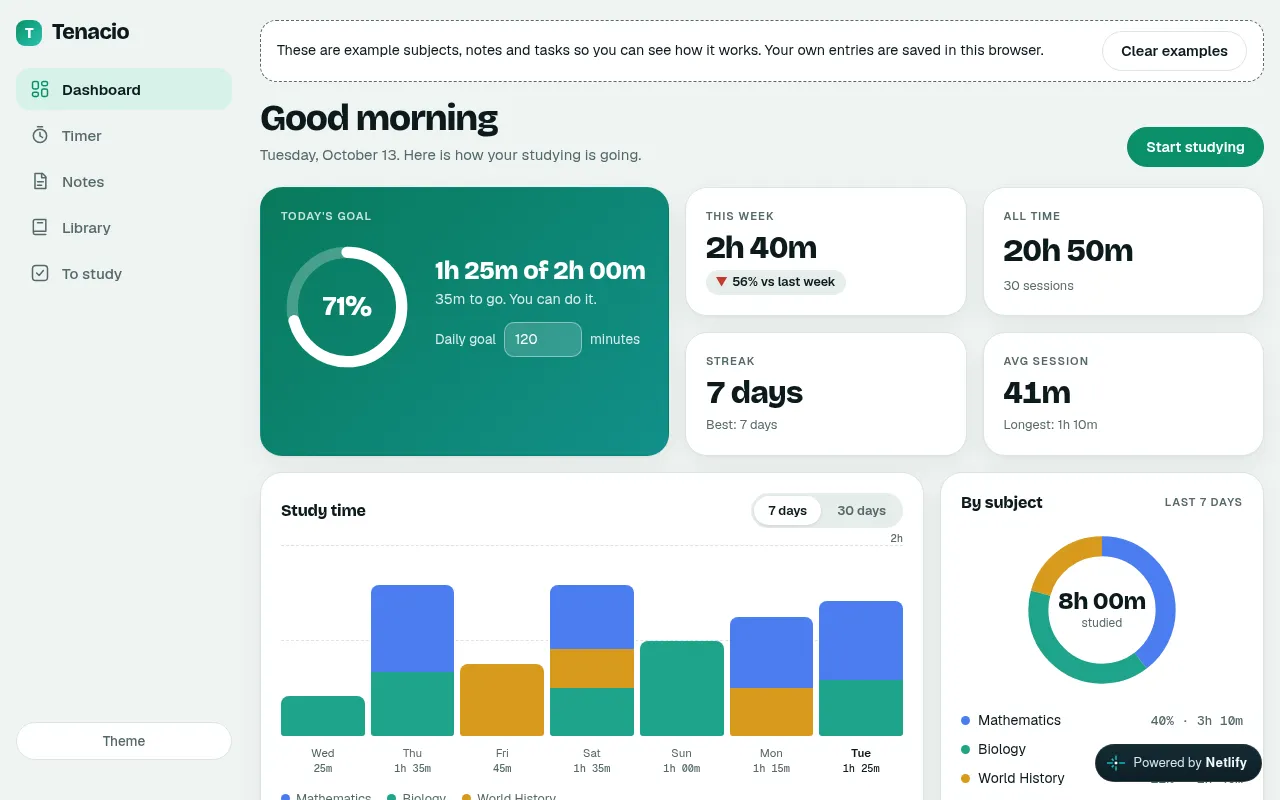Click the "Longest: 1h 10m" text
The width and height of the screenshot is (1280, 800).
1050,425
